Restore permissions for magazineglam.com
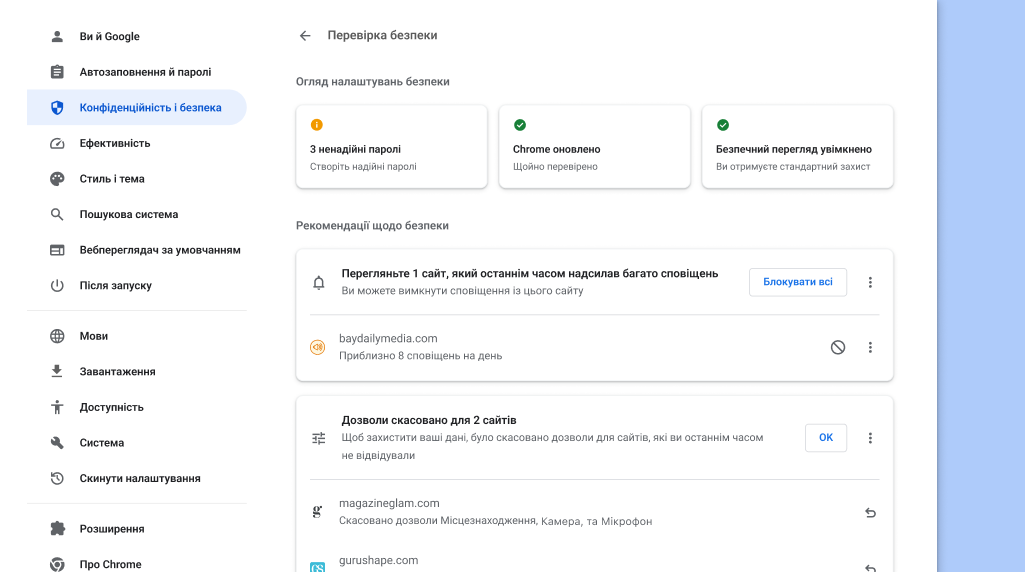 [x=870, y=513]
